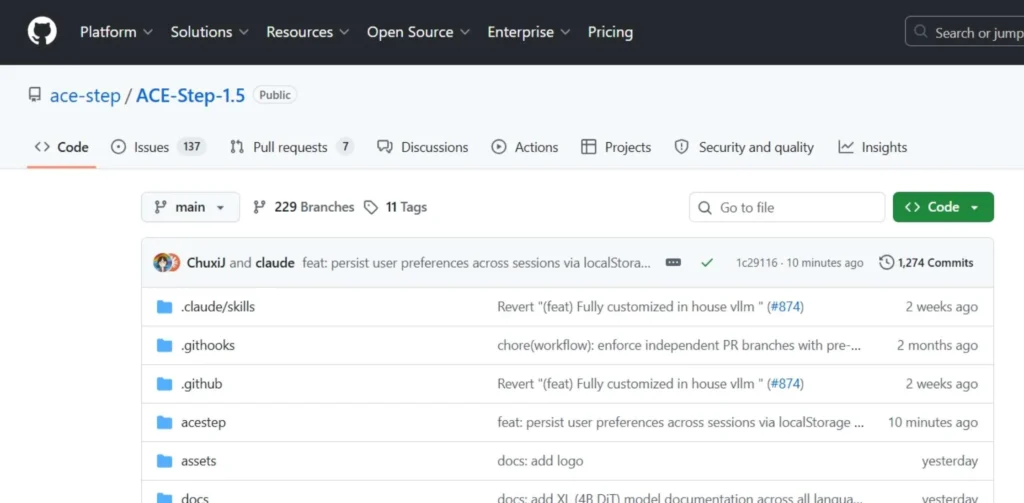
Task: Expand commit message ellipsis button
Action: pyautogui.click(x=673, y=263)
